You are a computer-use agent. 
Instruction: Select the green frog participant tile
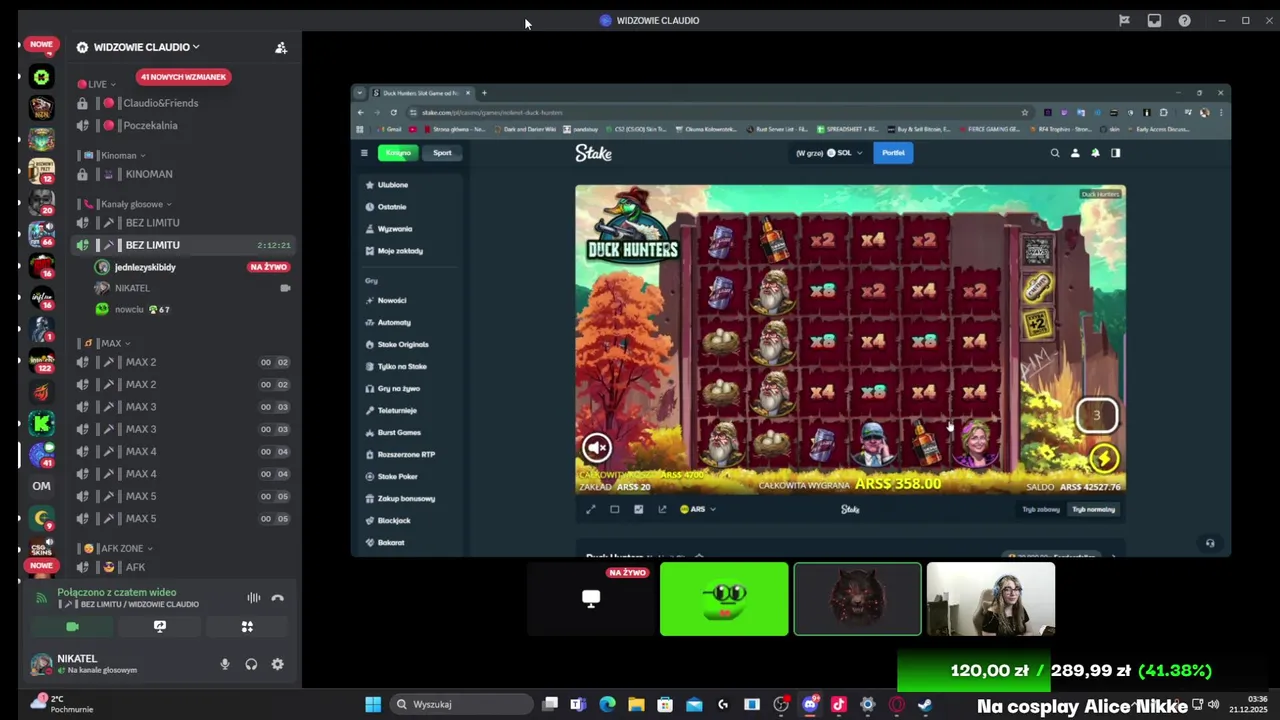pyautogui.click(x=724, y=599)
